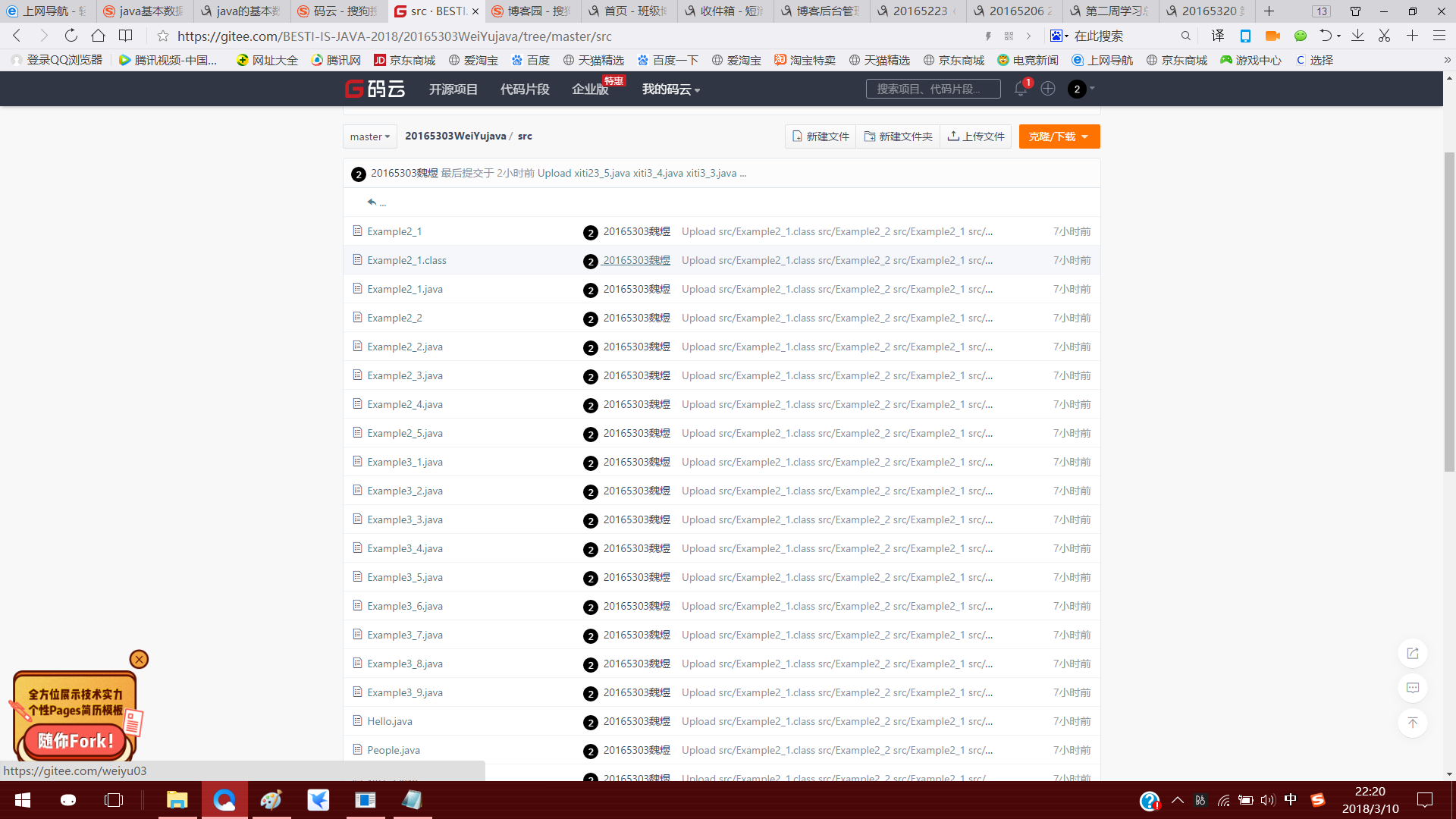Open the Windows action center

(x=1425, y=800)
